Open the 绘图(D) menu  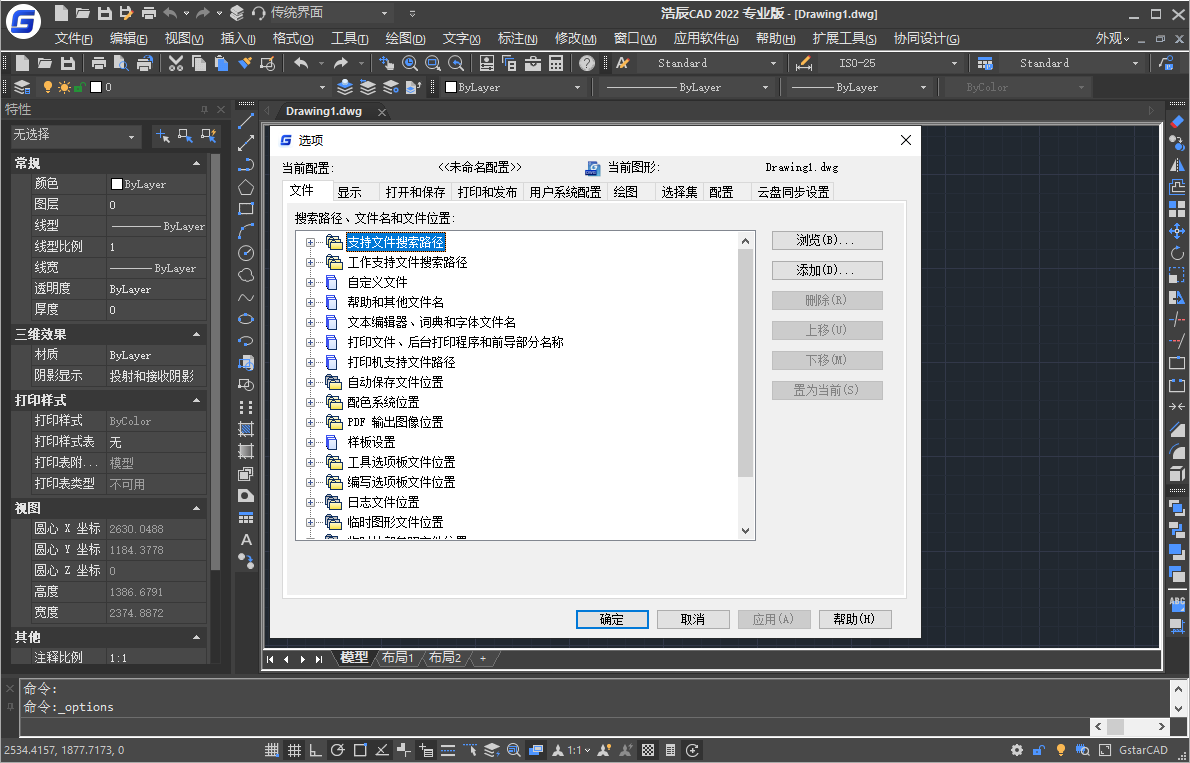click(x=405, y=38)
